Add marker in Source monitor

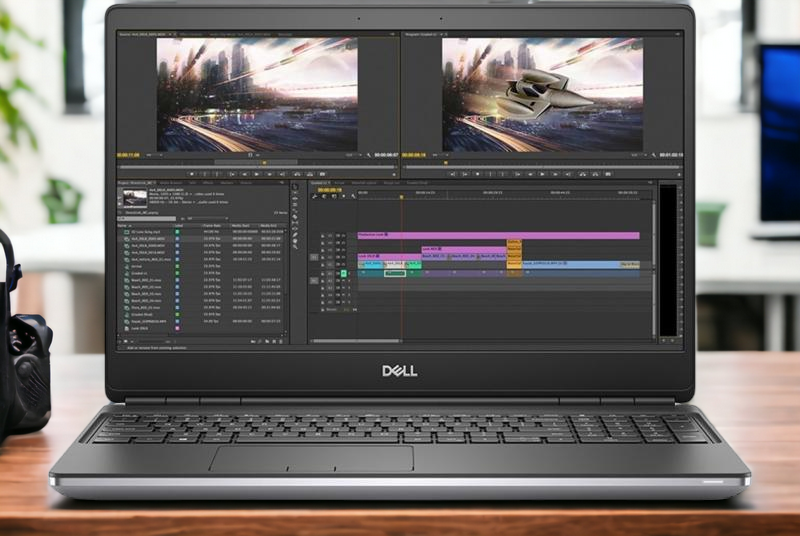click(x=192, y=174)
